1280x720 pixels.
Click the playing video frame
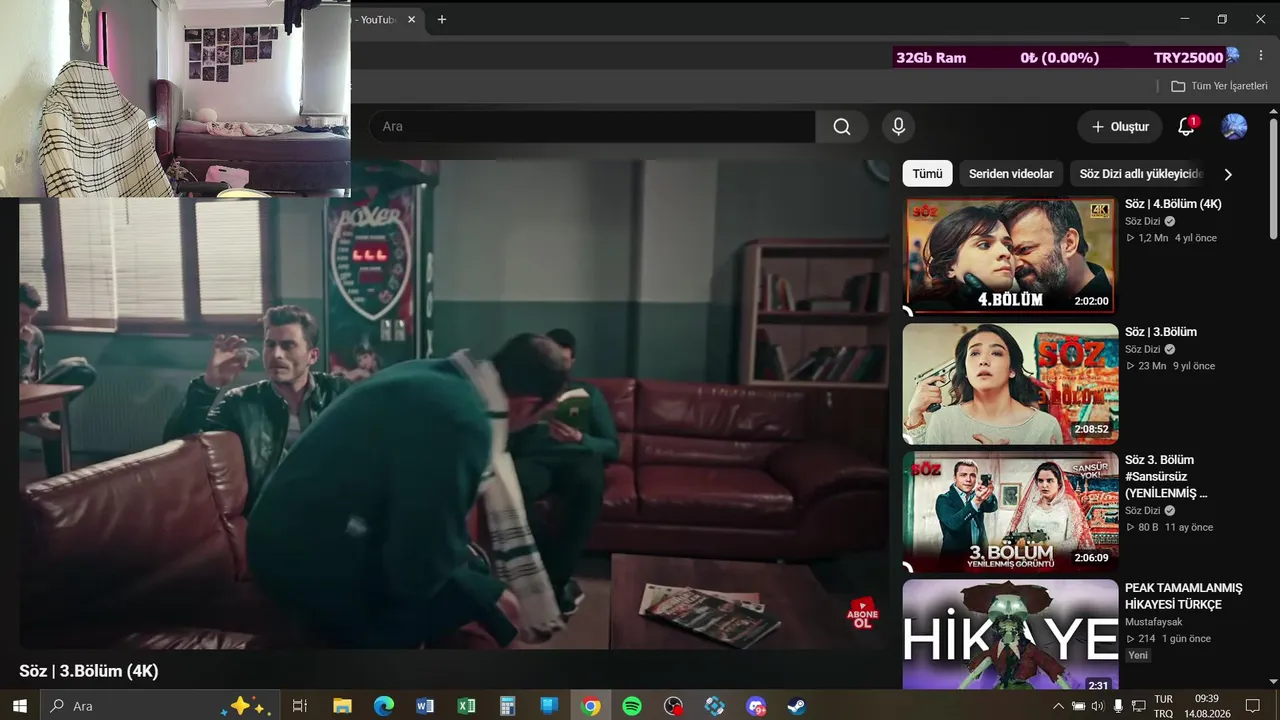(x=454, y=405)
